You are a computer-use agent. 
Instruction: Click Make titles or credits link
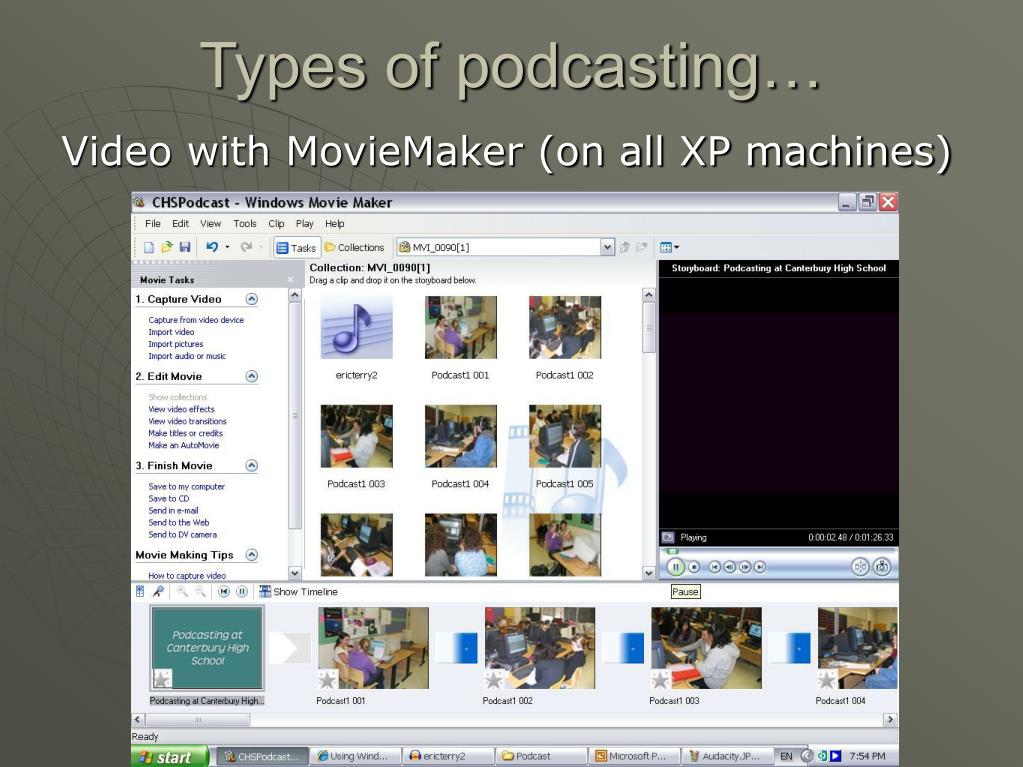point(185,433)
